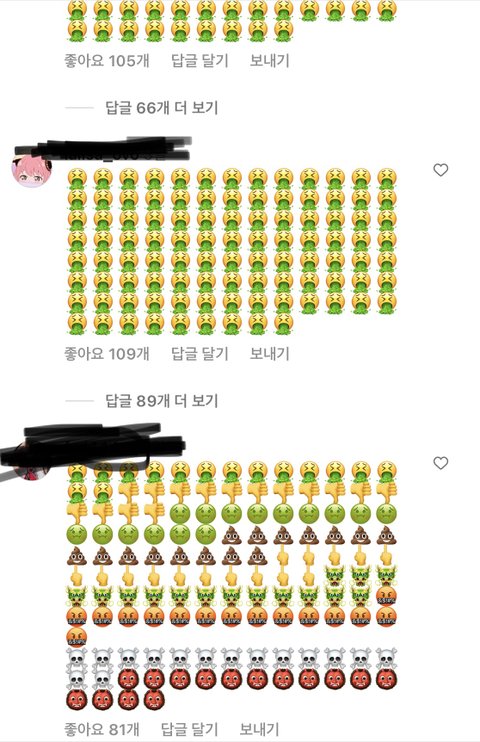This screenshot has width=480, height=742.
Task: Select the vomit-emoji comment with 109 likes
Action: pyautogui.click(x=232, y=251)
